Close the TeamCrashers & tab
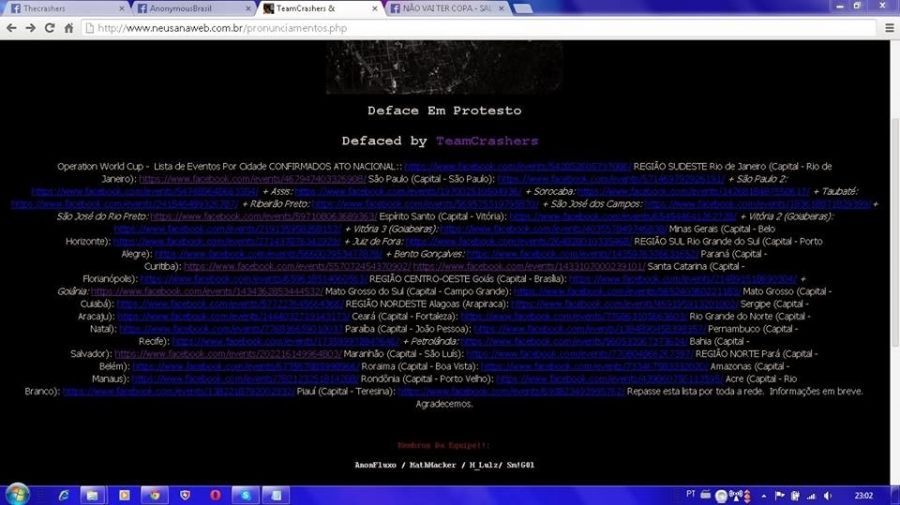This screenshot has width=900, height=505. tap(375, 9)
